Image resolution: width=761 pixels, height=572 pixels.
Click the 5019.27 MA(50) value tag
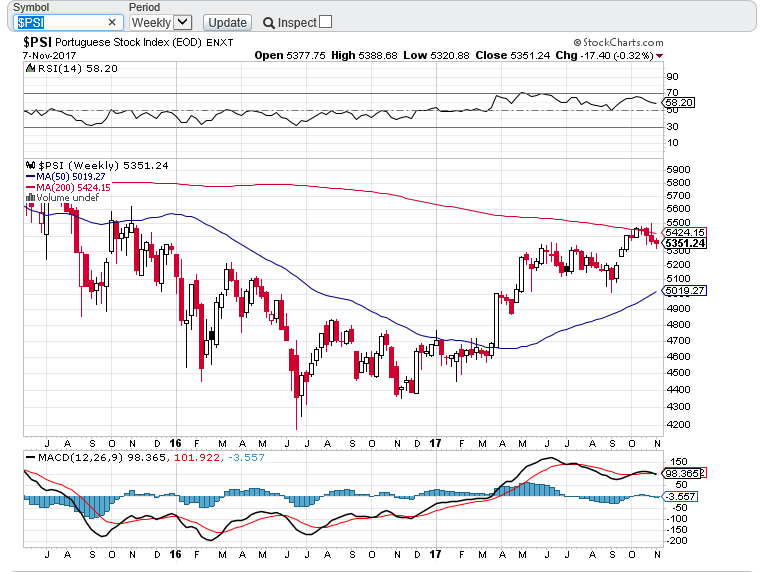point(684,291)
